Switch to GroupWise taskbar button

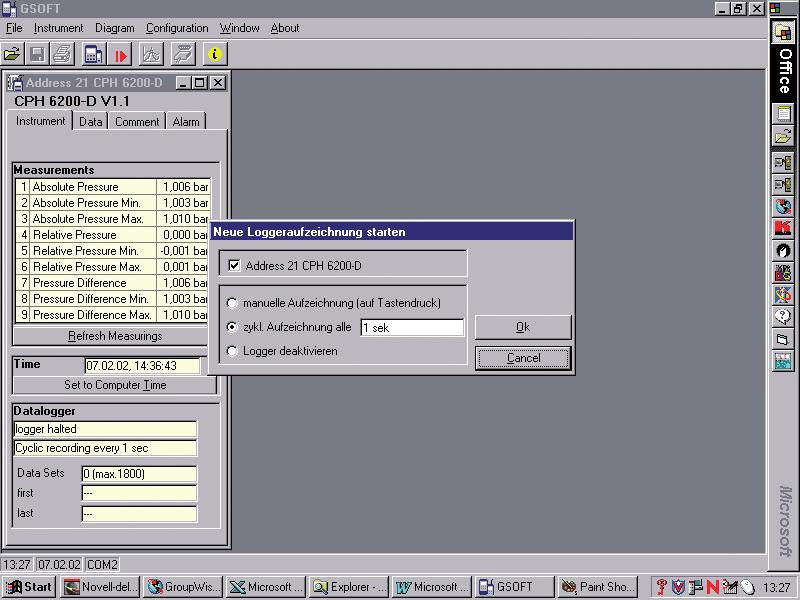click(184, 587)
